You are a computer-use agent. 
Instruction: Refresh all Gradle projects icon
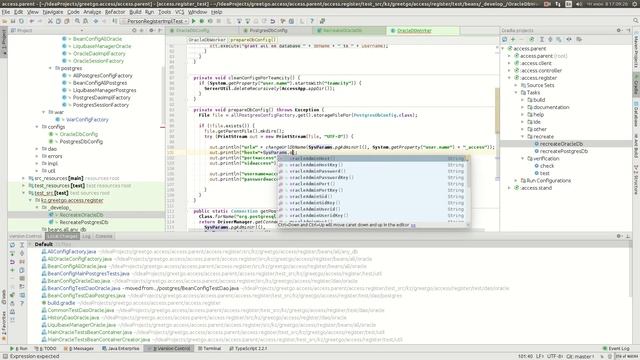tap(504, 39)
